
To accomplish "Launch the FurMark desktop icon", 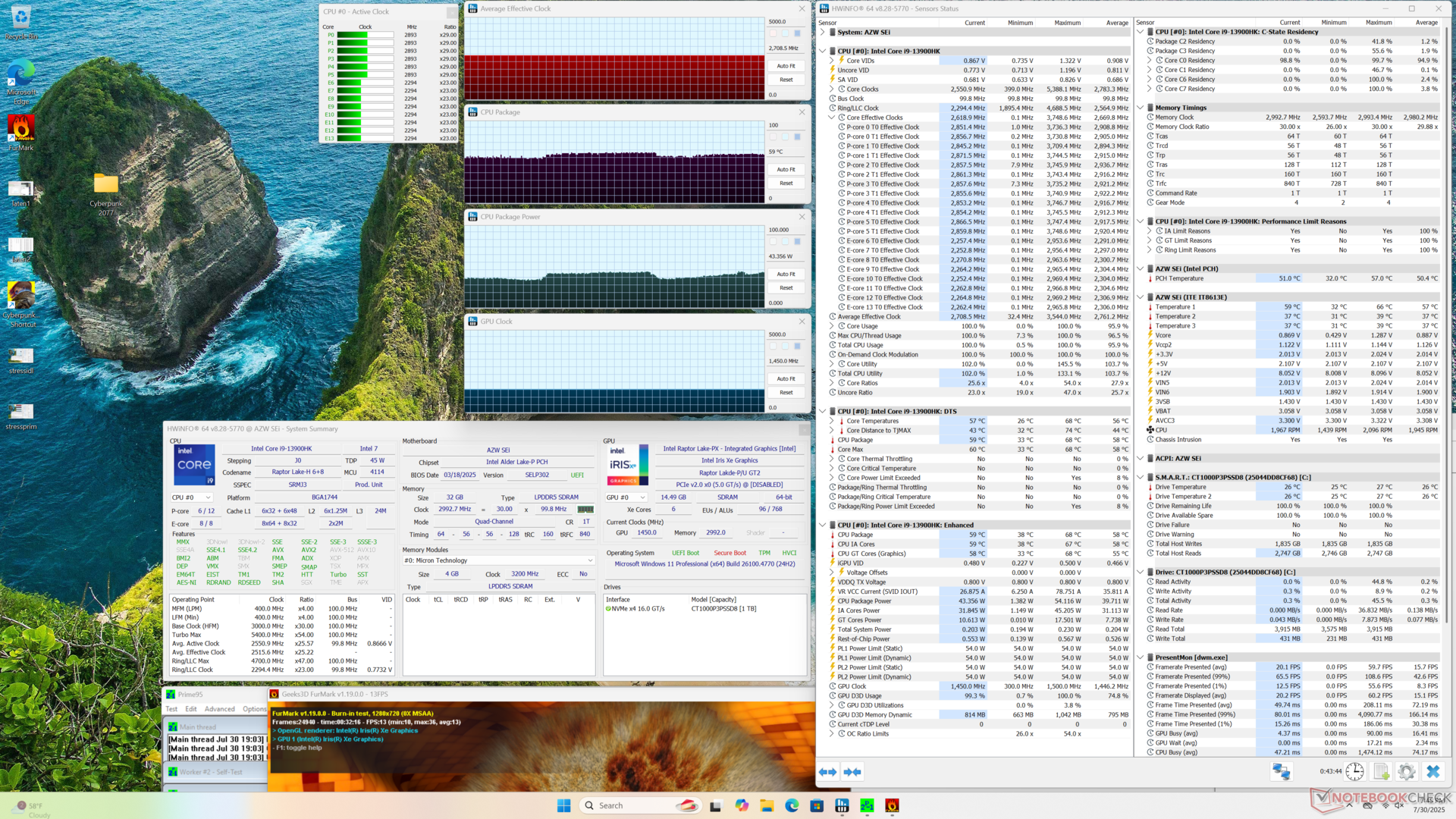I will click(21, 133).
